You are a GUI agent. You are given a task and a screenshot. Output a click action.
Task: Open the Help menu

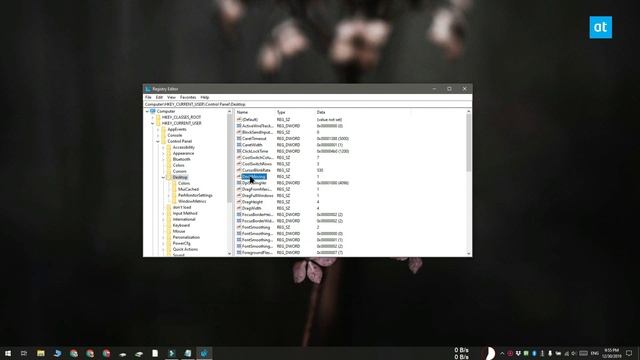point(204,97)
